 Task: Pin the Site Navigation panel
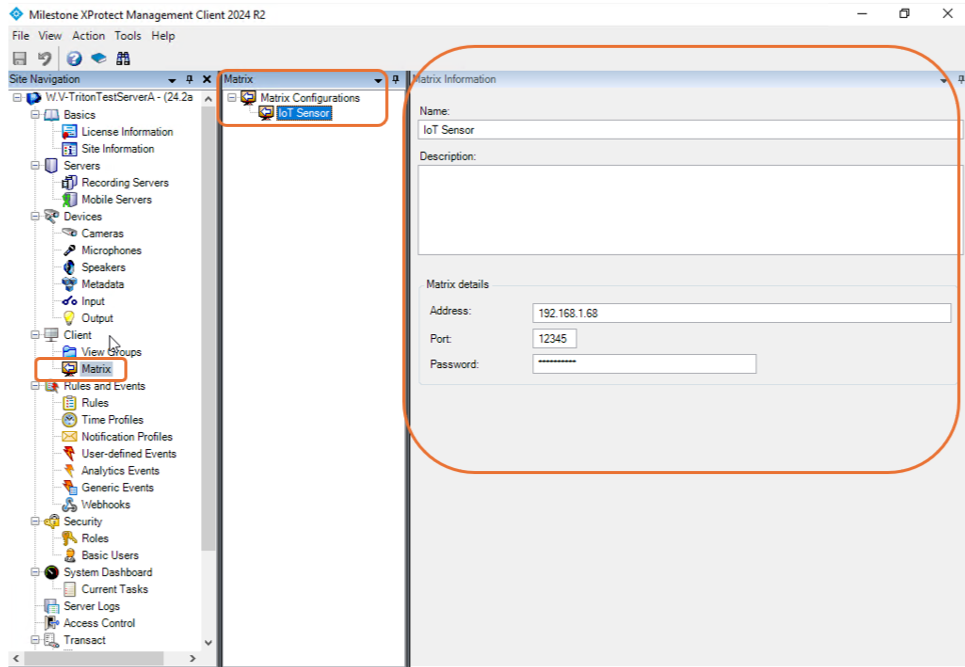coord(190,79)
